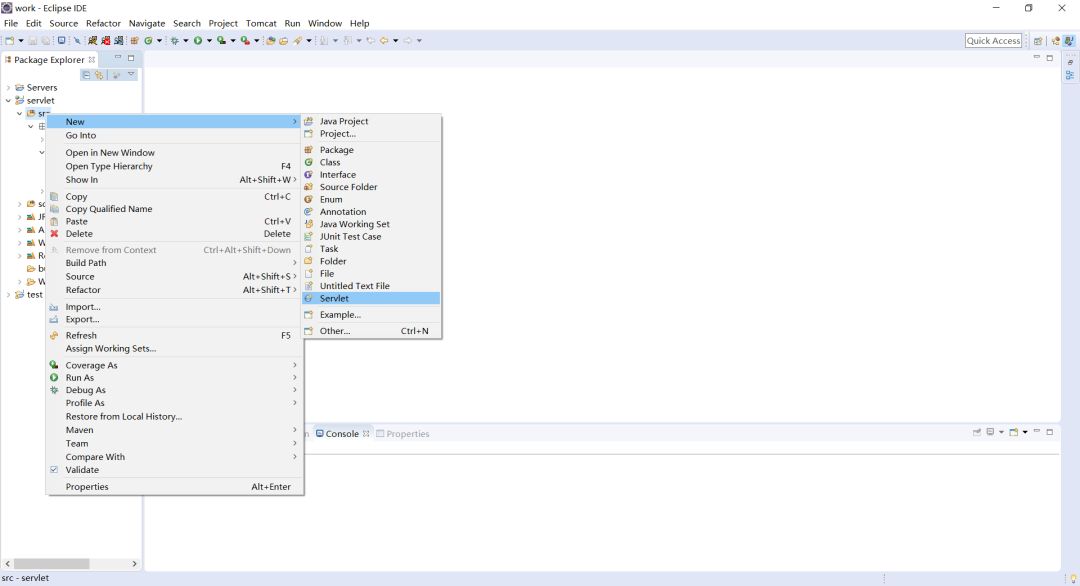Click Collapse All in Package Explorer
The height and width of the screenshot is (586, 1080).
click(86, 75)
